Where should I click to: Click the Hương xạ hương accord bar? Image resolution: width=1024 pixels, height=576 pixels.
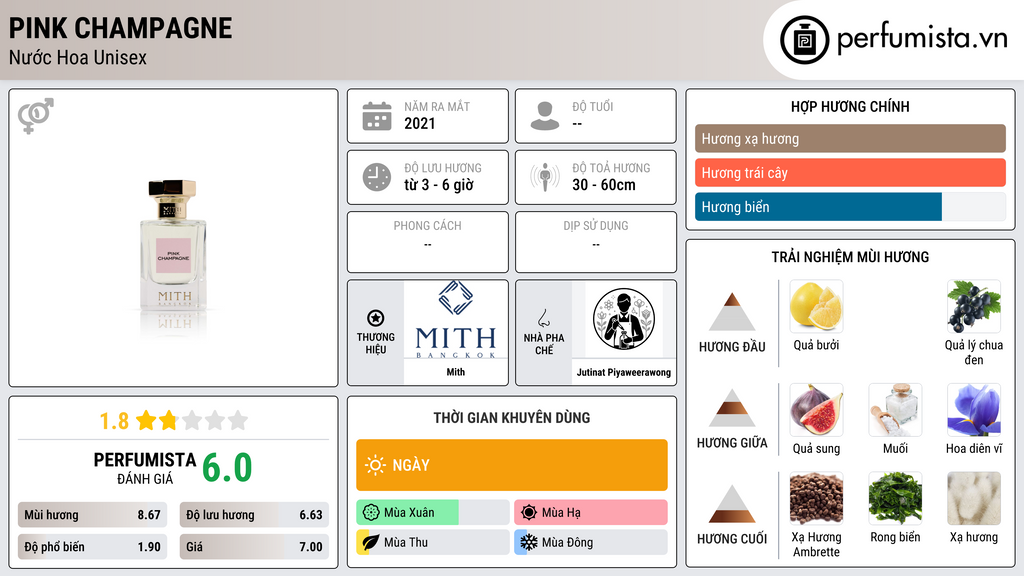point(850,138)
